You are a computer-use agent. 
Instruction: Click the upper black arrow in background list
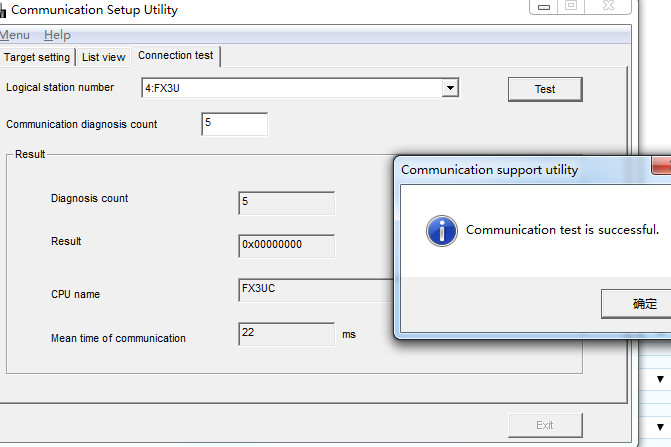[660, 380]
